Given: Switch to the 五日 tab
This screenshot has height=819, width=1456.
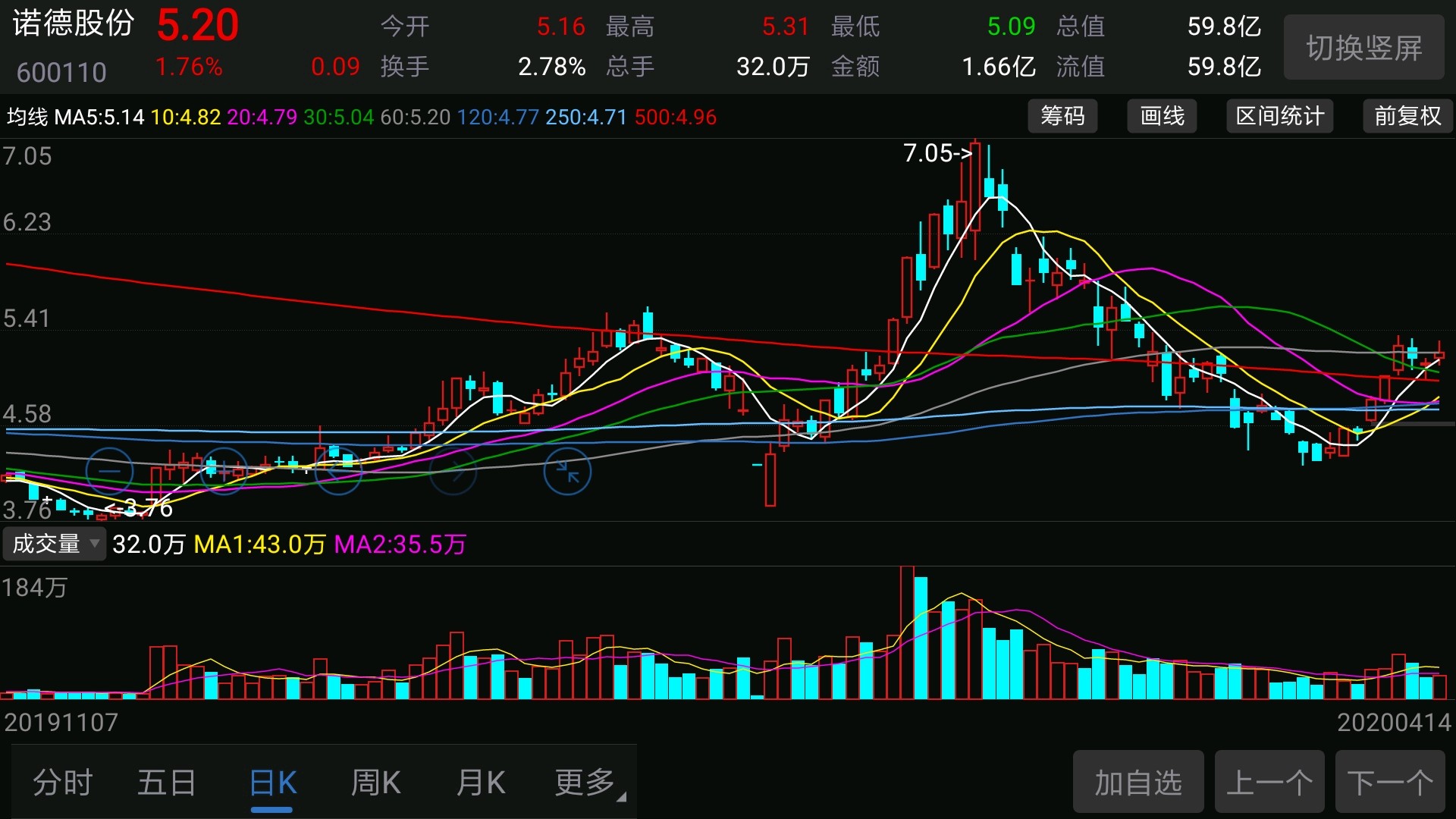Looking at the screenshot, I should point(167,783).
